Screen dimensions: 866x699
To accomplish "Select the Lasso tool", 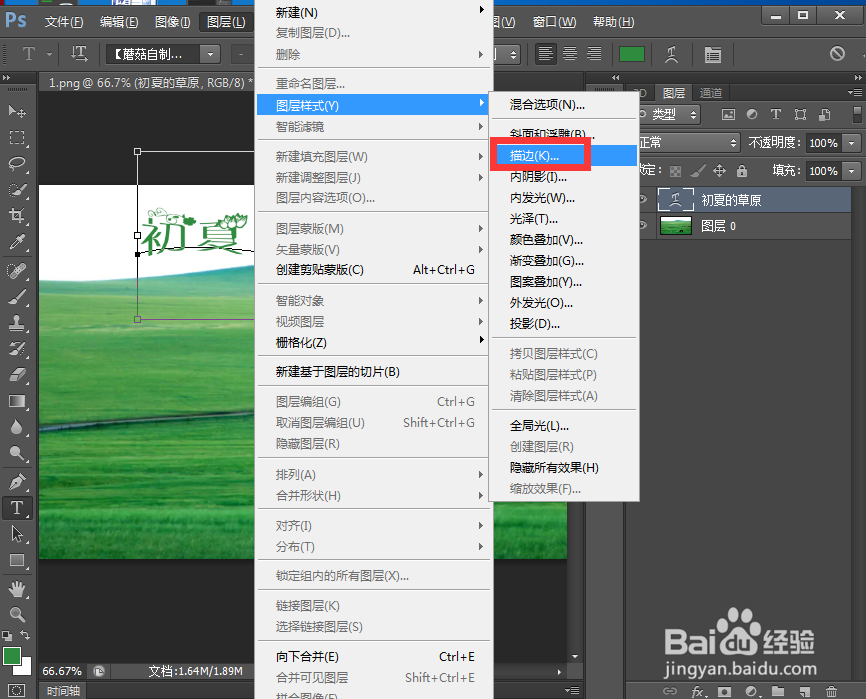I will [18, 163].
